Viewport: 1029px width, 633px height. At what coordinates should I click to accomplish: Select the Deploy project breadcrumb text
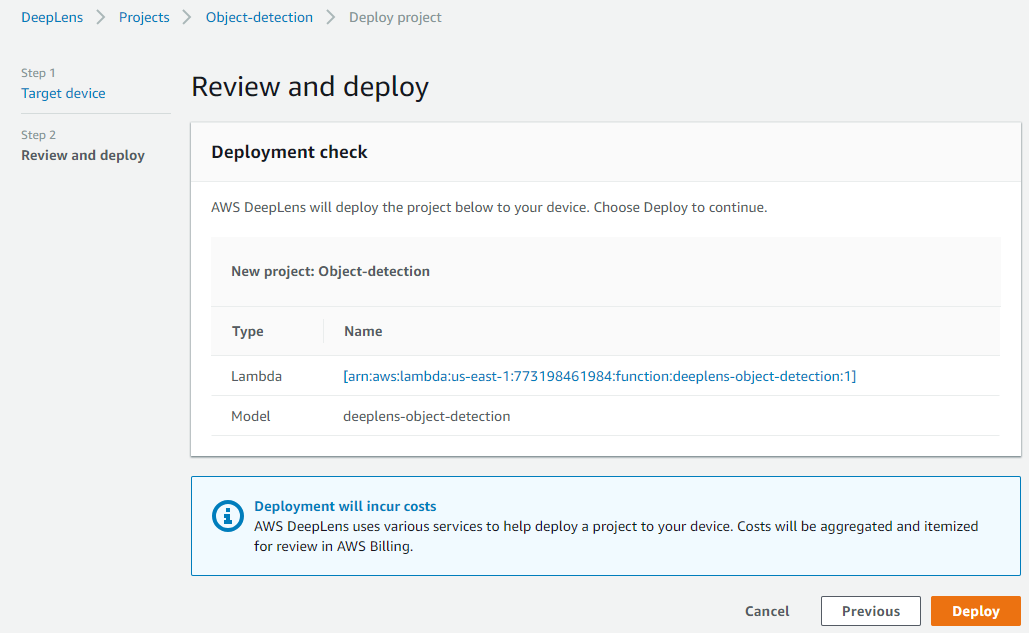(395, 17)
